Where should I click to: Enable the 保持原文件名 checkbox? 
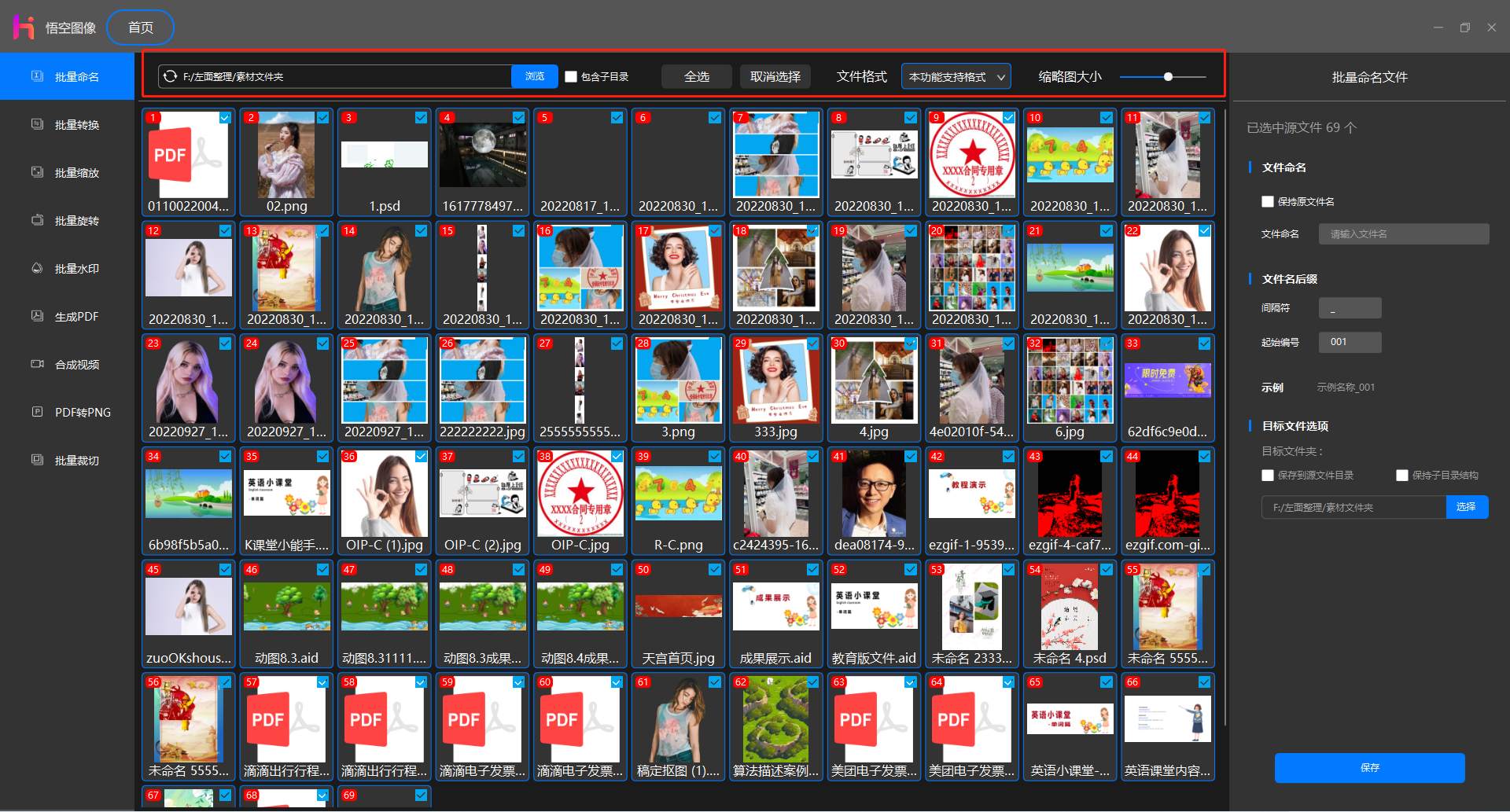[x=1267, y=201]
